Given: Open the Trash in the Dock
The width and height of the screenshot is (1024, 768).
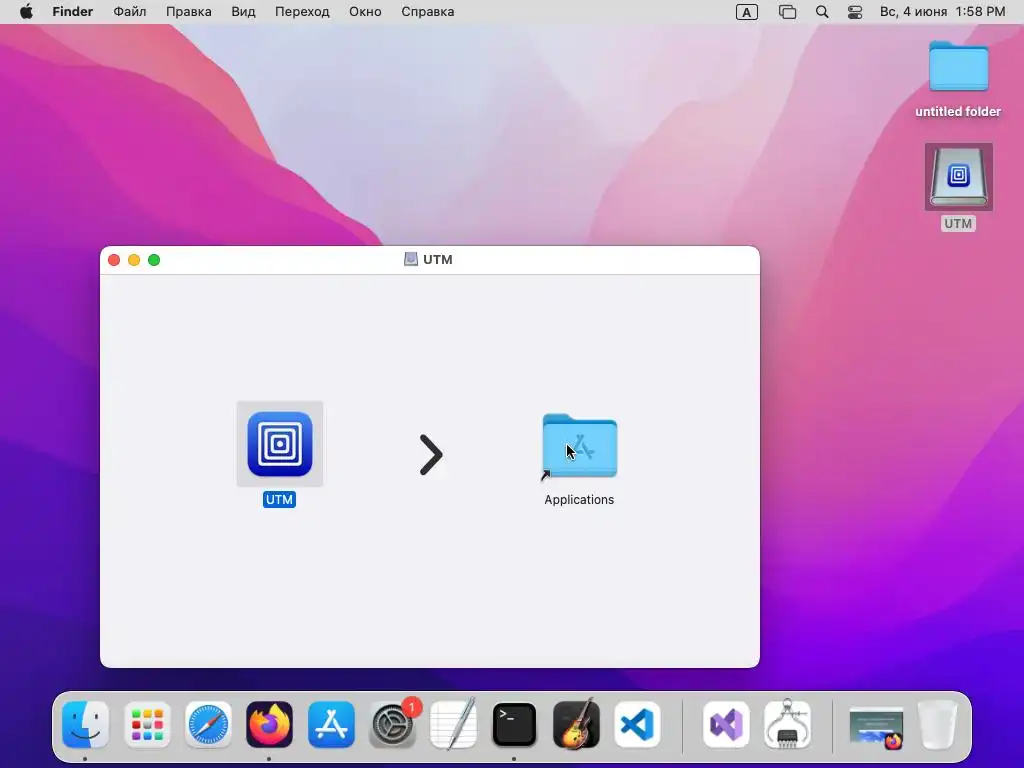Looking at the screenshot, I should point(937,724).
